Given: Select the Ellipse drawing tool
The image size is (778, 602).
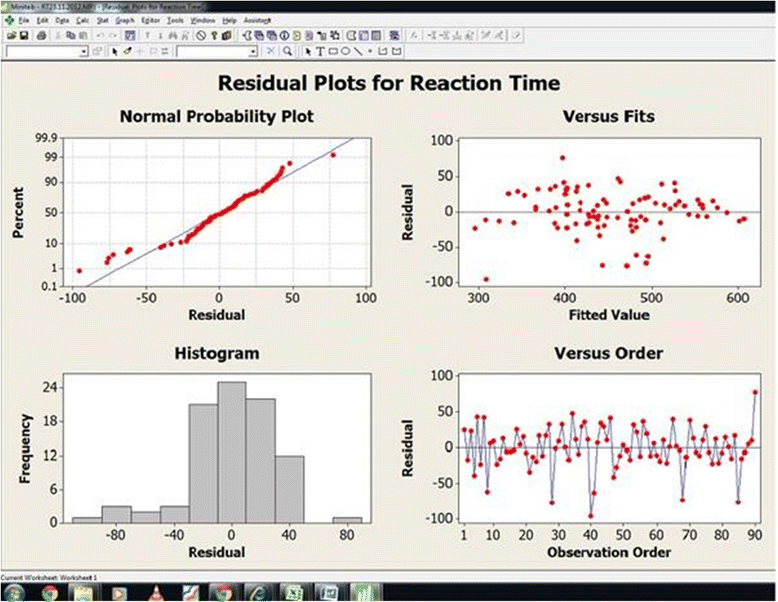Looking at the screenshot, I should 345,51.
